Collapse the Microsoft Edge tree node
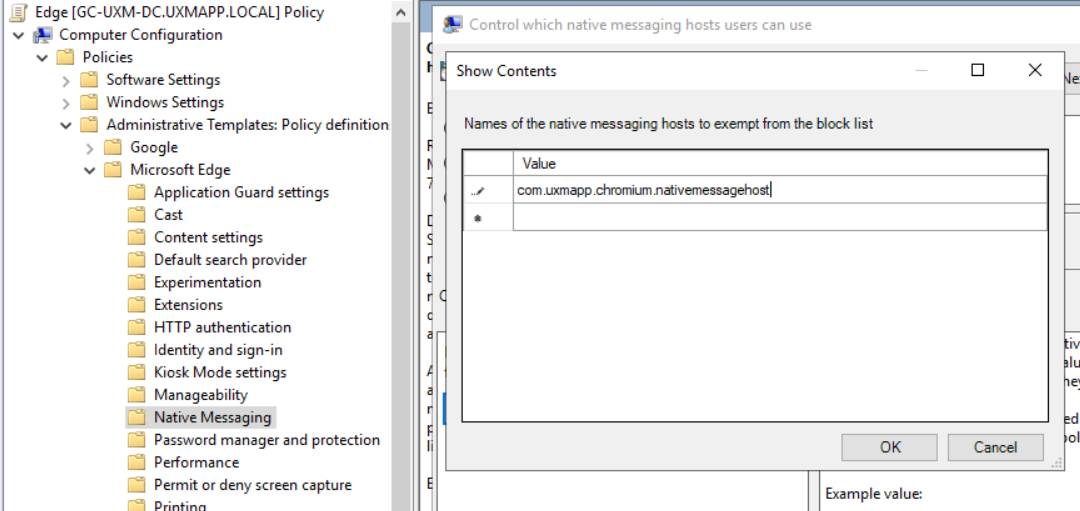1080x511 pixels. [90, 170]
